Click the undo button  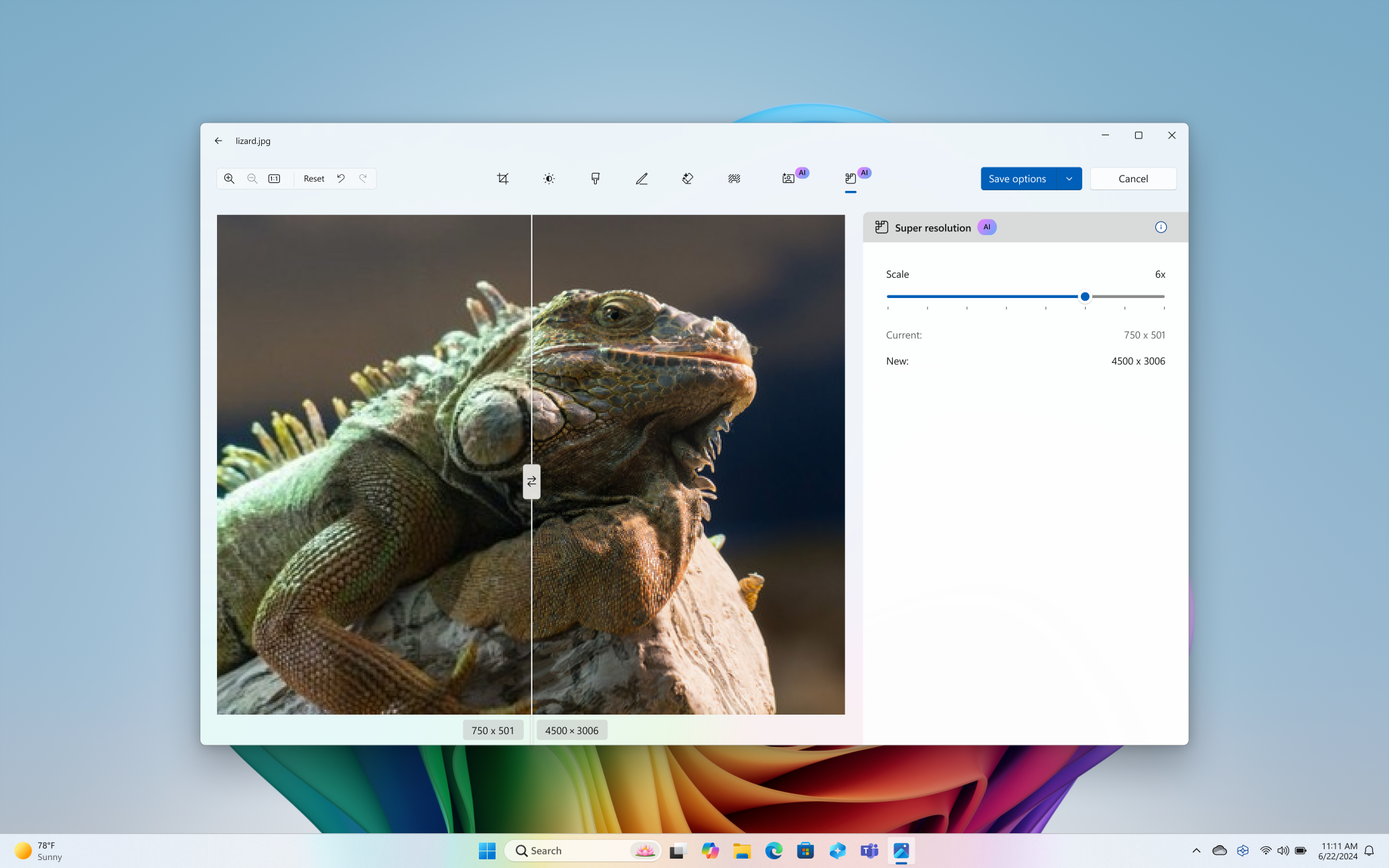coord(340,178)
